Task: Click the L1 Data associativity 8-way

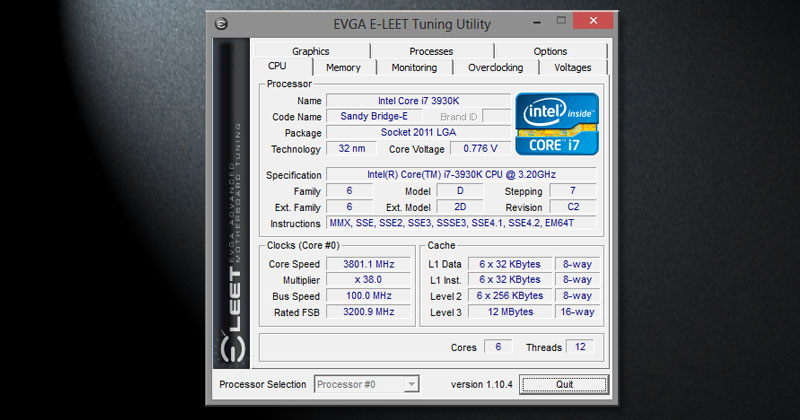Action: coord(577,264)
